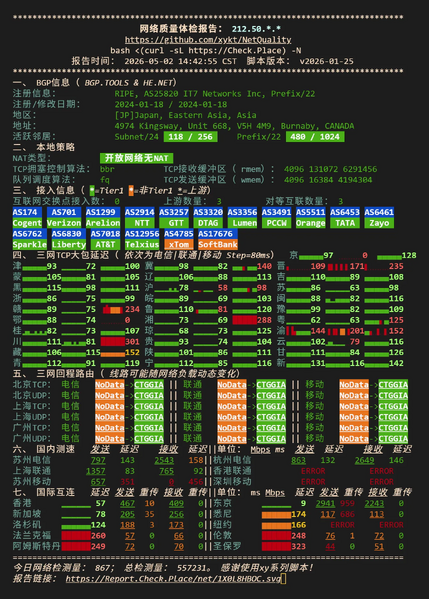Click the AS3320 badge
Image resolution: width=429 pixels, height=599 pixels.
(x=208, y=212)
